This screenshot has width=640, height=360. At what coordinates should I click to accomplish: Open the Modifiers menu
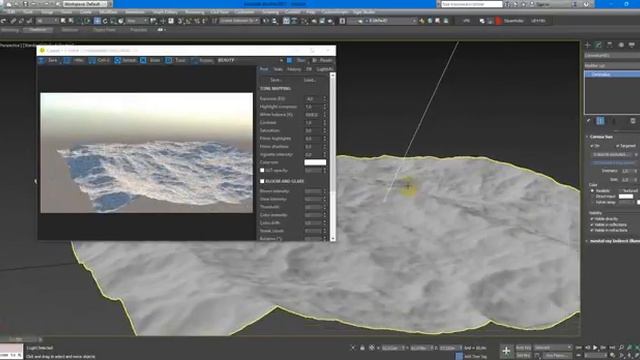108,12
